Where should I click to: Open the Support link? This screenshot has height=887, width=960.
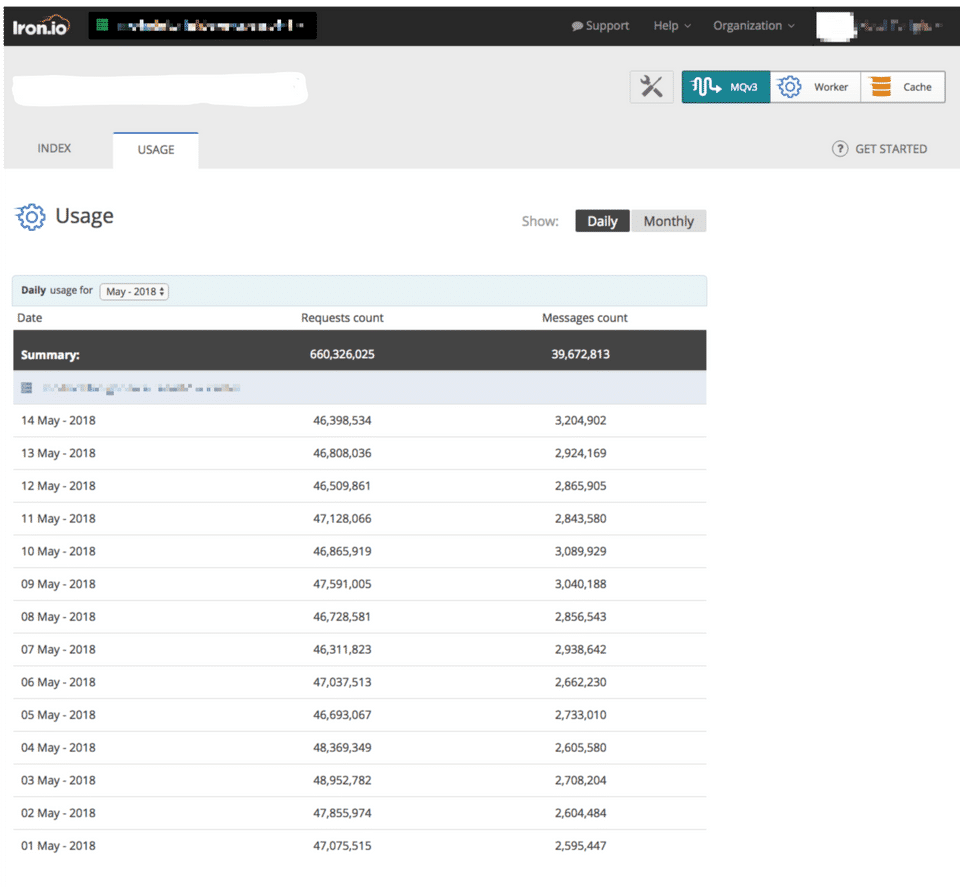click(x=600, y=26)
